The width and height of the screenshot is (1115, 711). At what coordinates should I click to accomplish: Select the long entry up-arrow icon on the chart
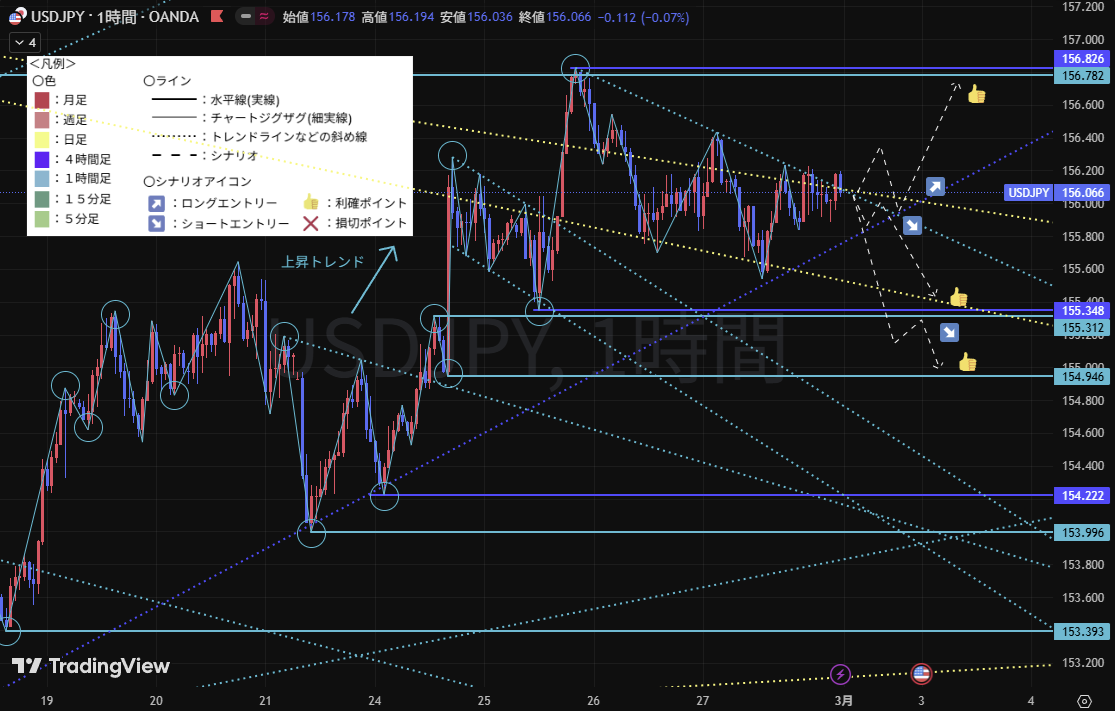935,186
